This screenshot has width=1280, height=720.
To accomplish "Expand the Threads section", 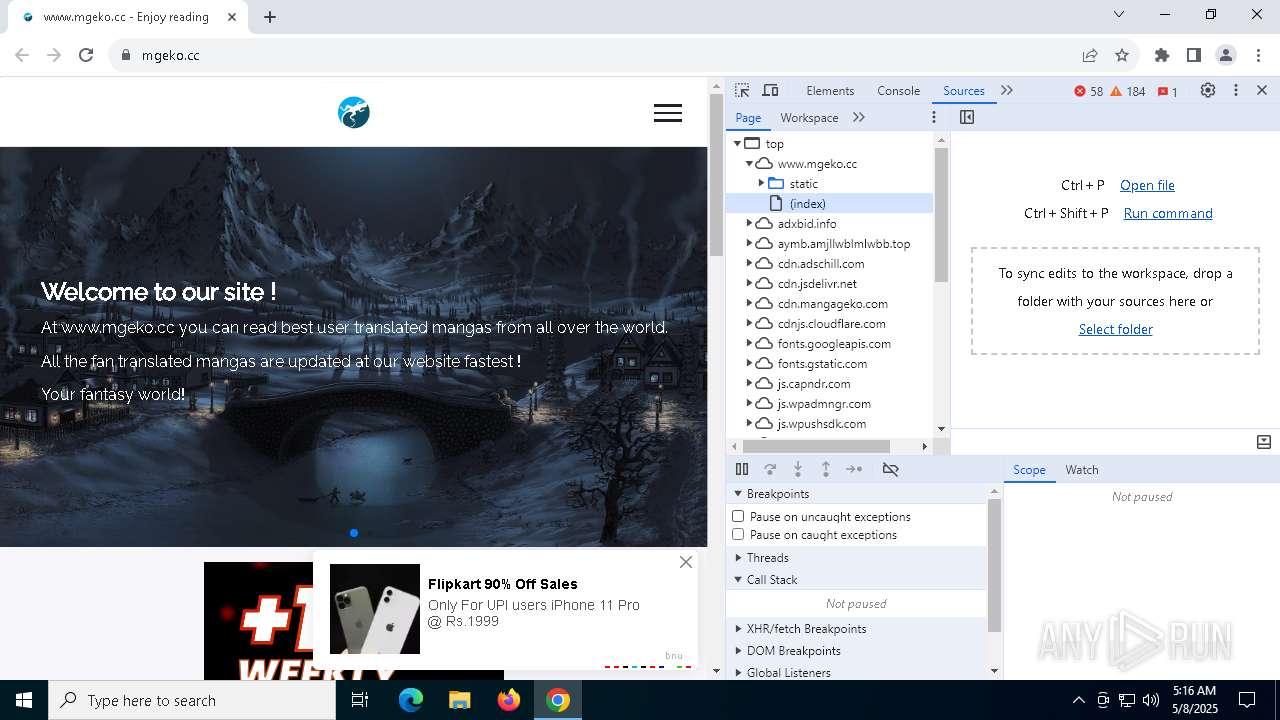I will (738, 557).
